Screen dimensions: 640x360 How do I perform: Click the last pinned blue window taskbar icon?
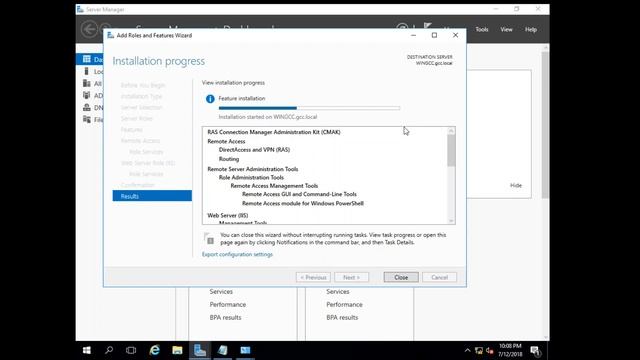tap(245, 350)
